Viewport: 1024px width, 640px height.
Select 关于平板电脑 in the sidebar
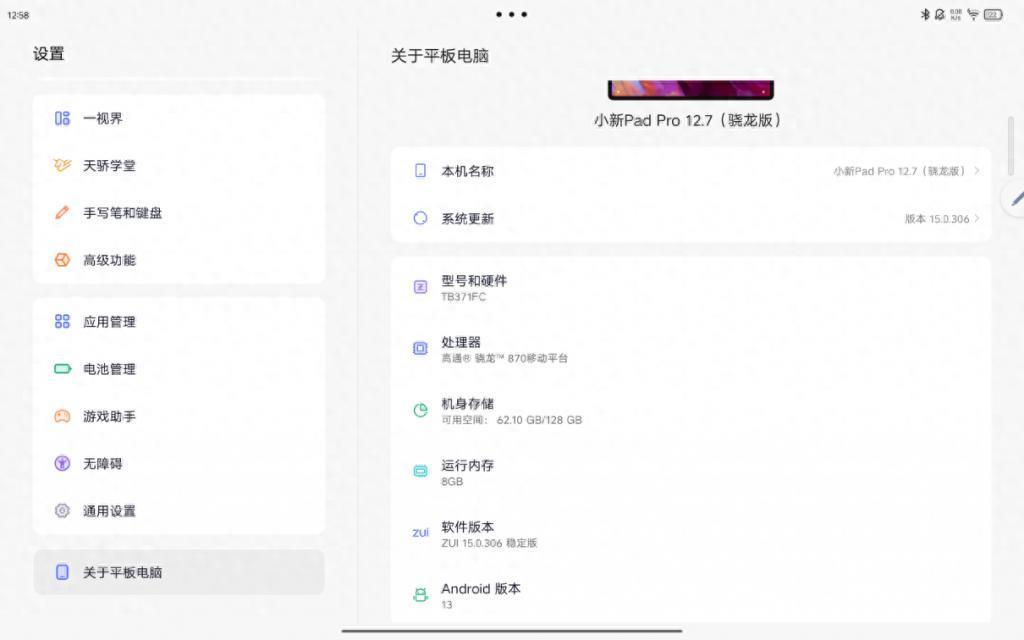pos(179,572)
